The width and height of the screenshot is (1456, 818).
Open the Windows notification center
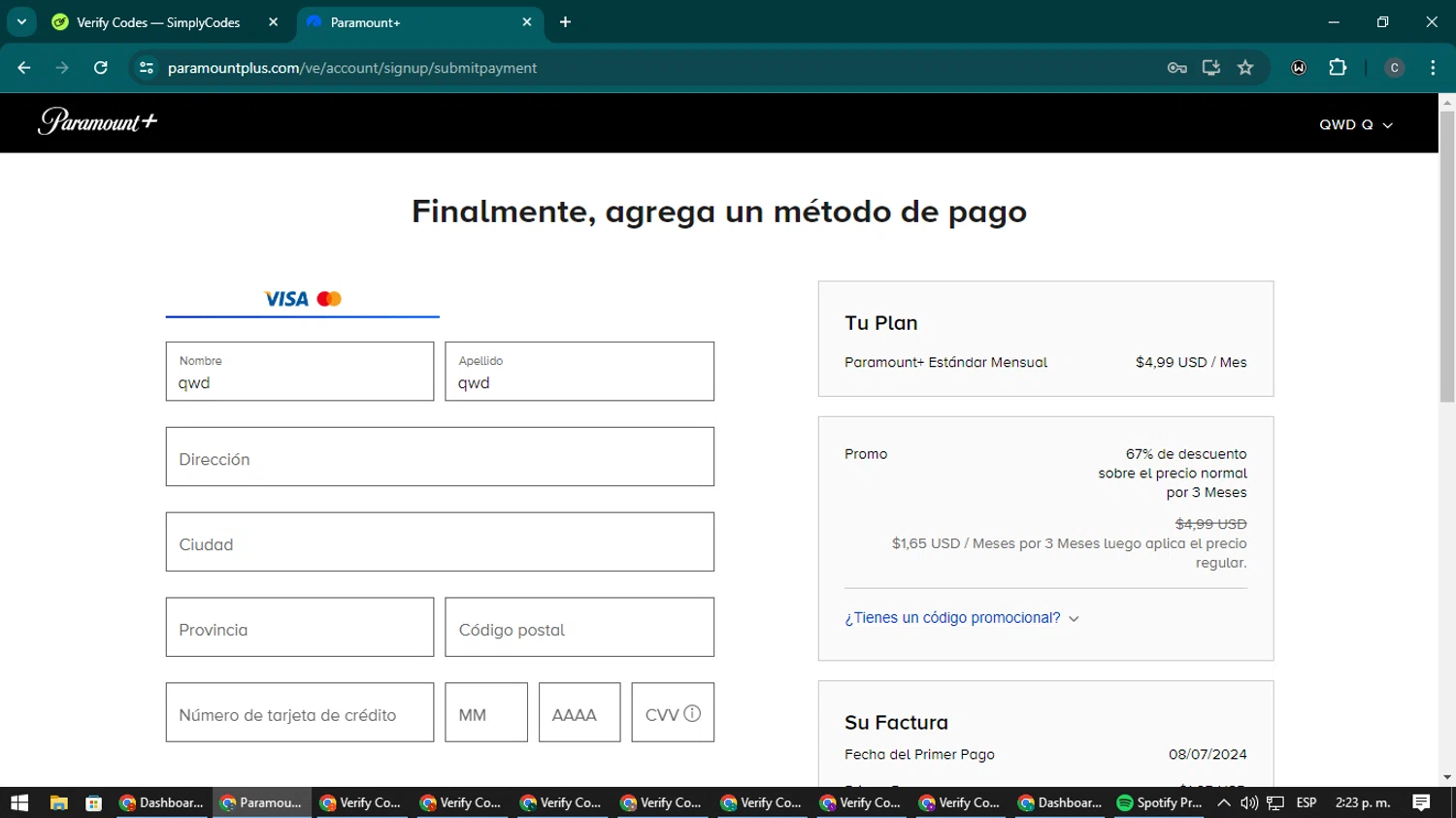click(1421, 802)
